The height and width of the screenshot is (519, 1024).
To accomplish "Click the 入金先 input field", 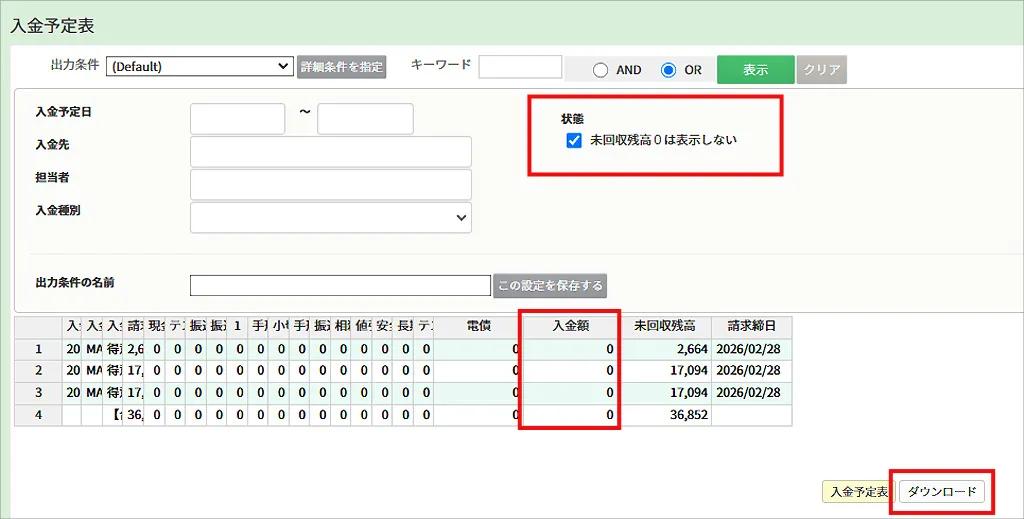I will [x=330, y=151].
